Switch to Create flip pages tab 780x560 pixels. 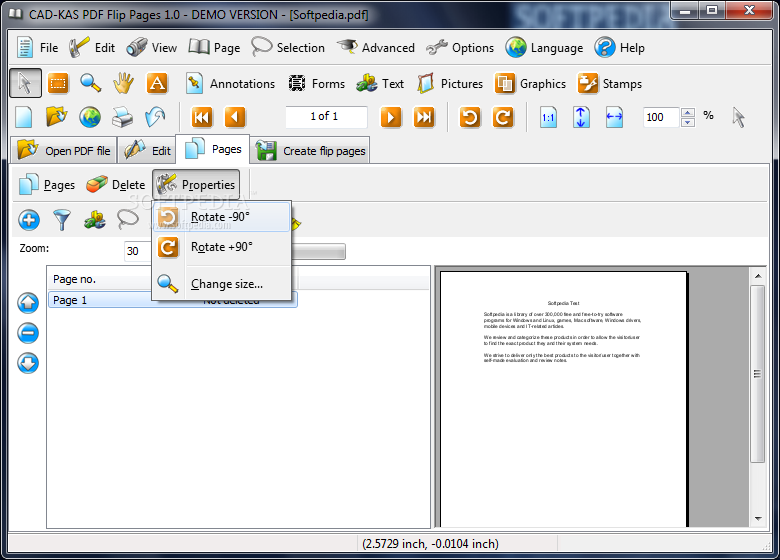coord(310,150)
